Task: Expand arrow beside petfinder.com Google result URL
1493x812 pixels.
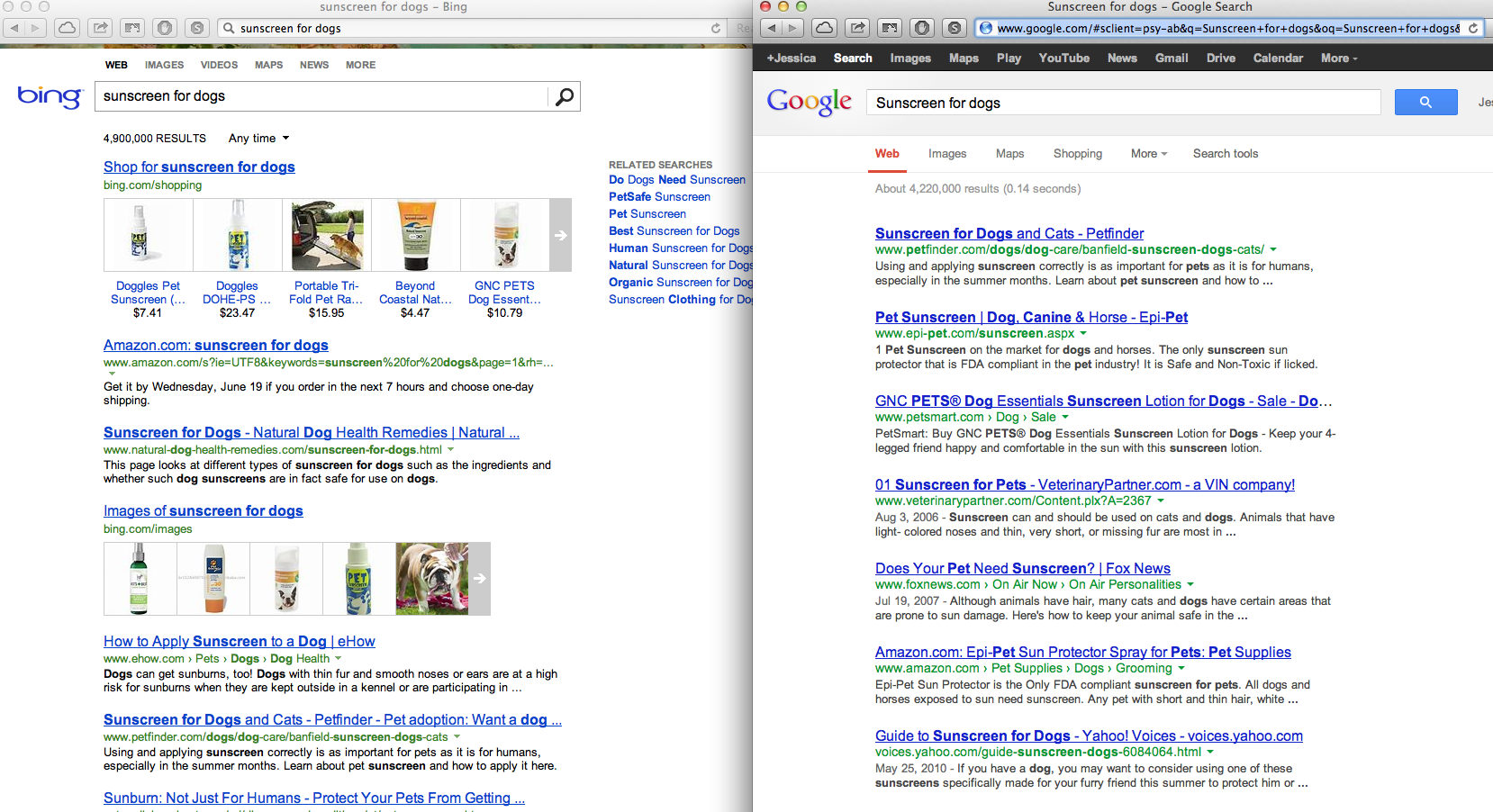Action: tap(1273, 249)
